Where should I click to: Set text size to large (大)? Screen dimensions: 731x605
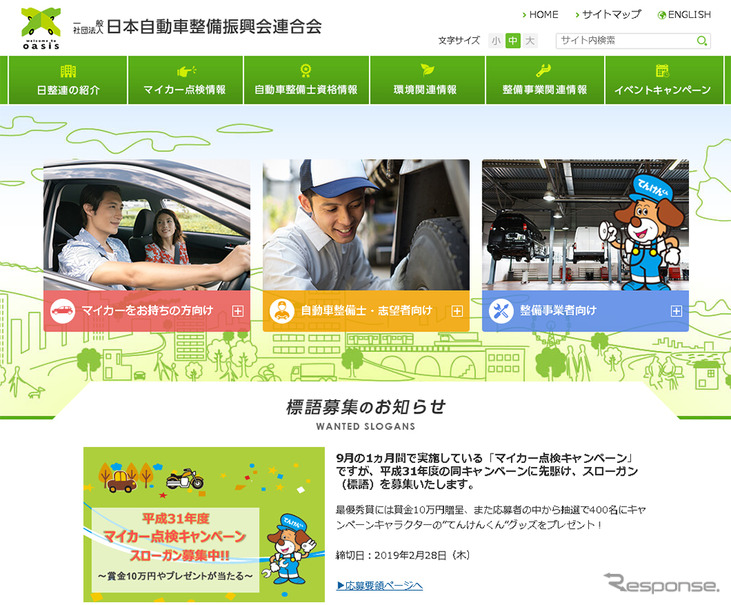[x=530, y=41]
